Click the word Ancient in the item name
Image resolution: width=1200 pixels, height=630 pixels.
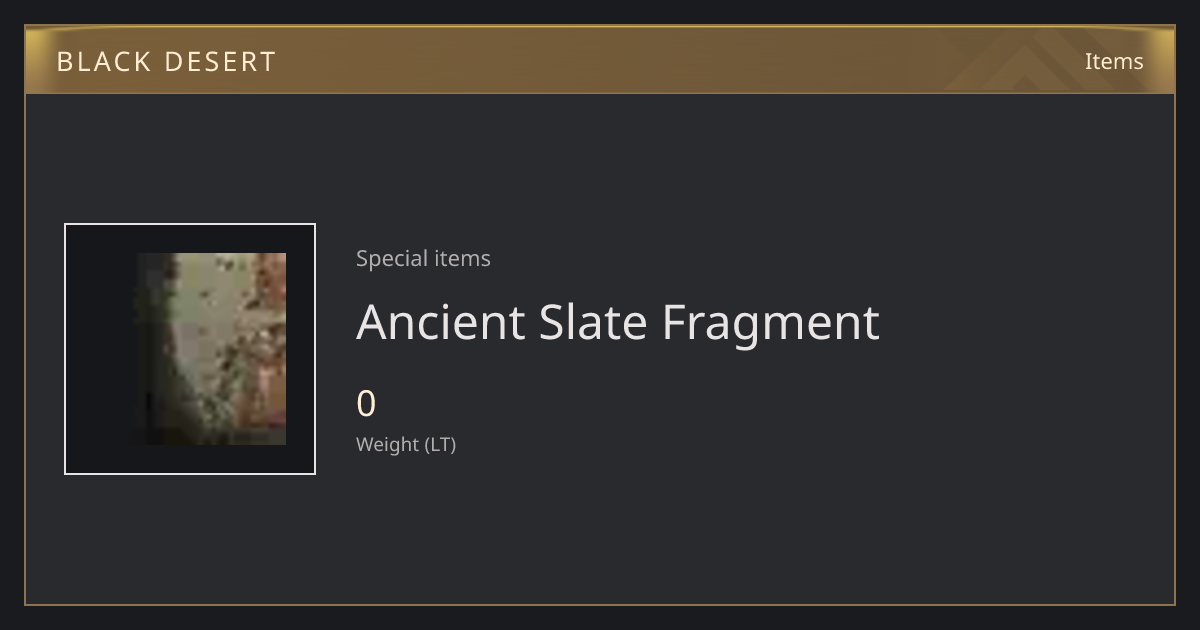coord(441,322)
